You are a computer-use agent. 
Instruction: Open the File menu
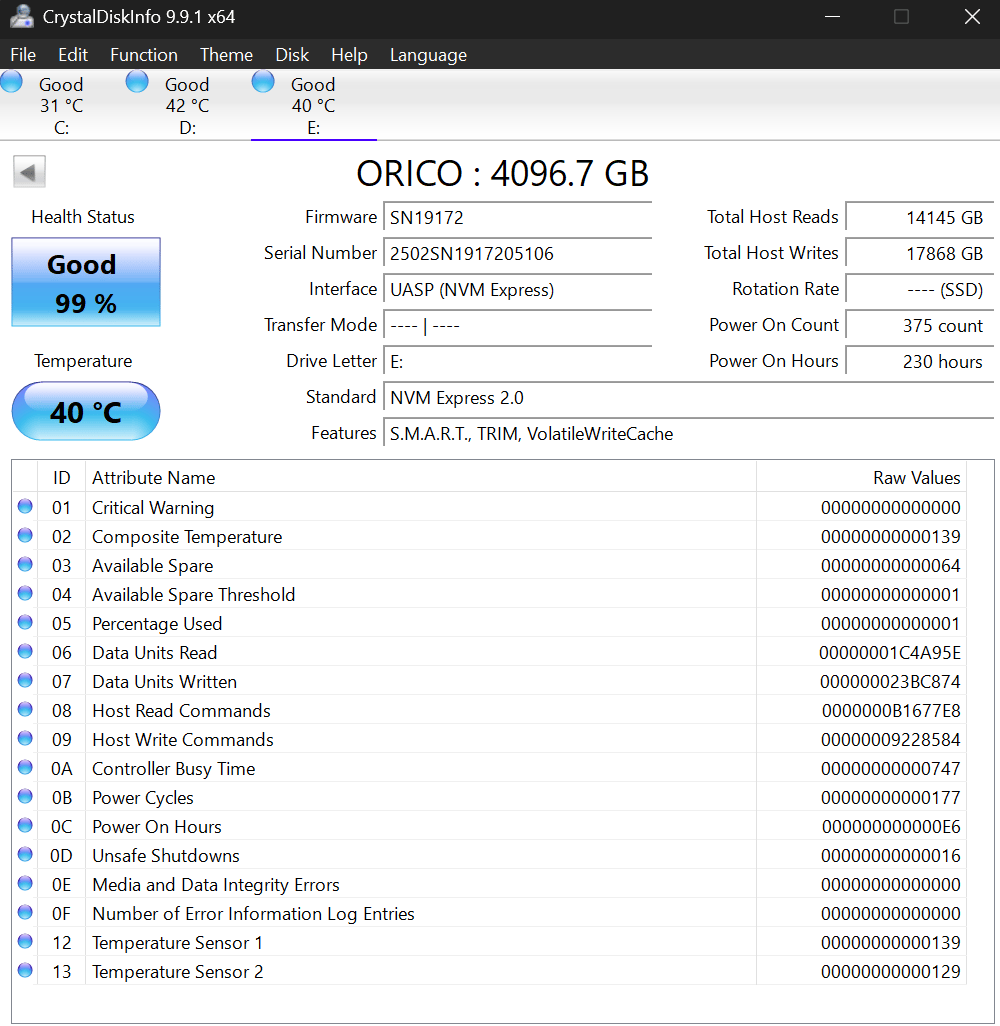[24, 55]
